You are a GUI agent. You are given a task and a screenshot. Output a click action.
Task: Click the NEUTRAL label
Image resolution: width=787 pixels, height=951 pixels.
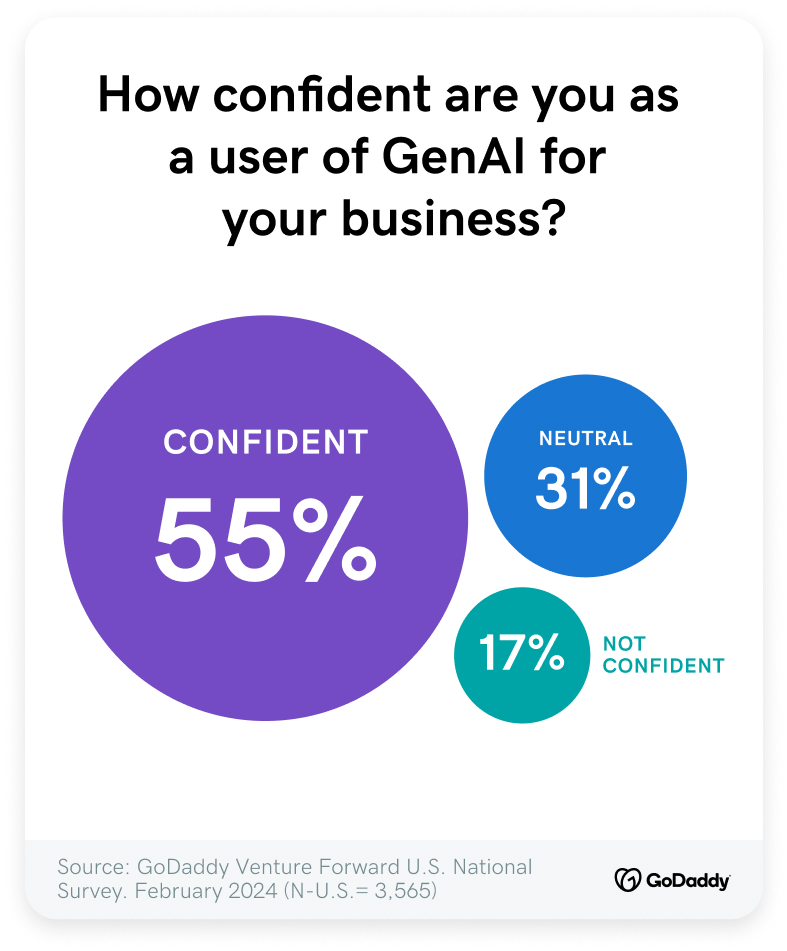click(x=586, y=438)
